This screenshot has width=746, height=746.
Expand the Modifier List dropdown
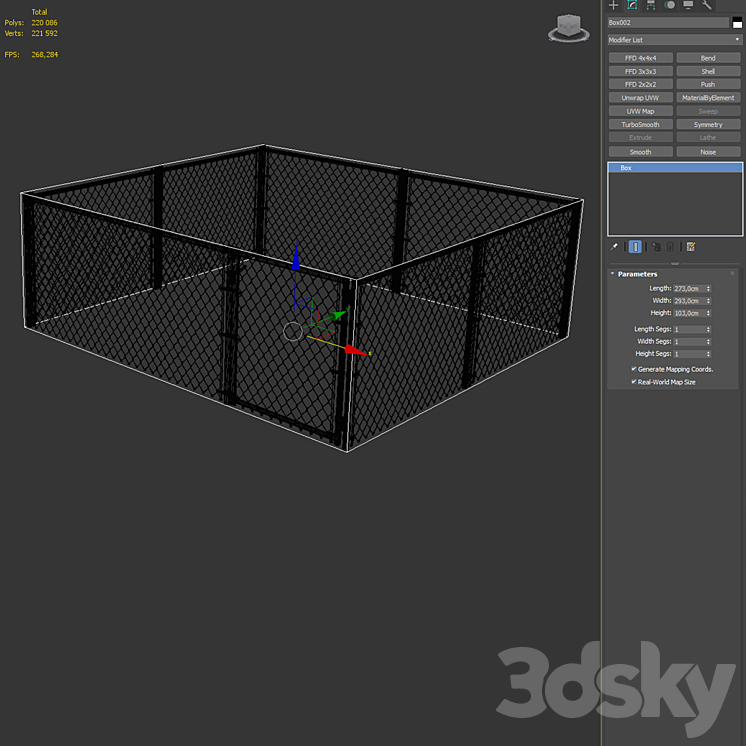tap(675, 40)
